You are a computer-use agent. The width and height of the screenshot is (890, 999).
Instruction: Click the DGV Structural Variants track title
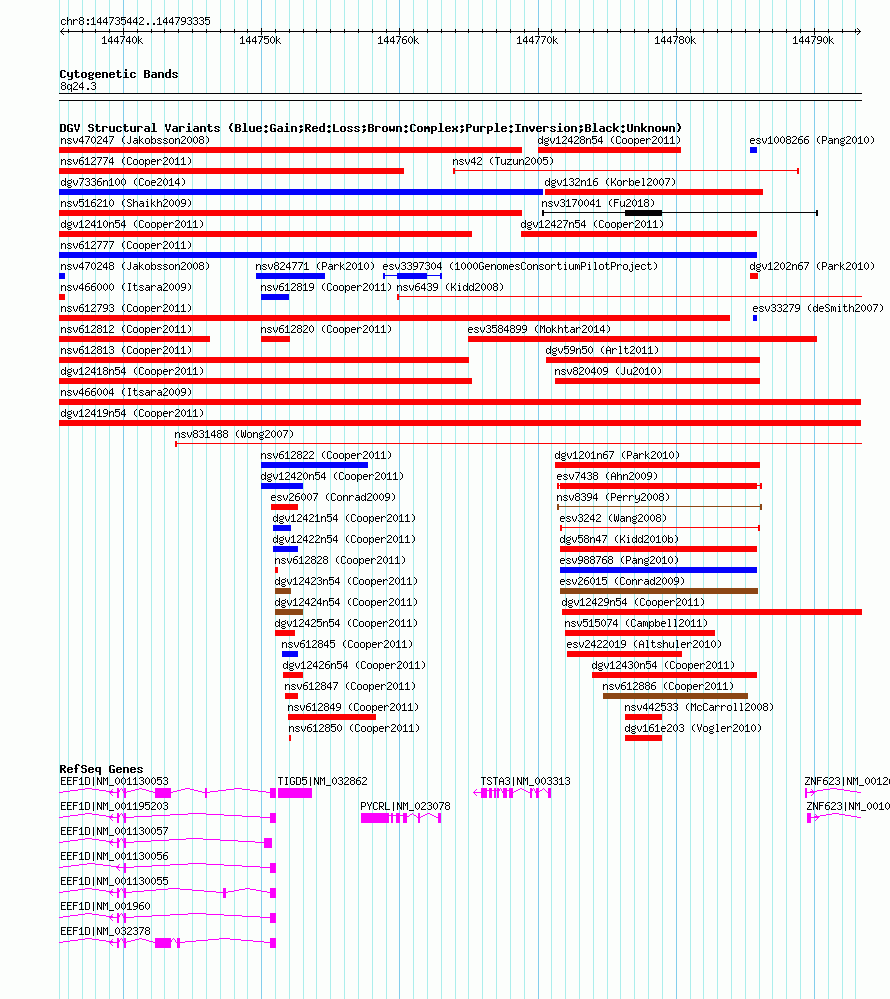(371, 128)
